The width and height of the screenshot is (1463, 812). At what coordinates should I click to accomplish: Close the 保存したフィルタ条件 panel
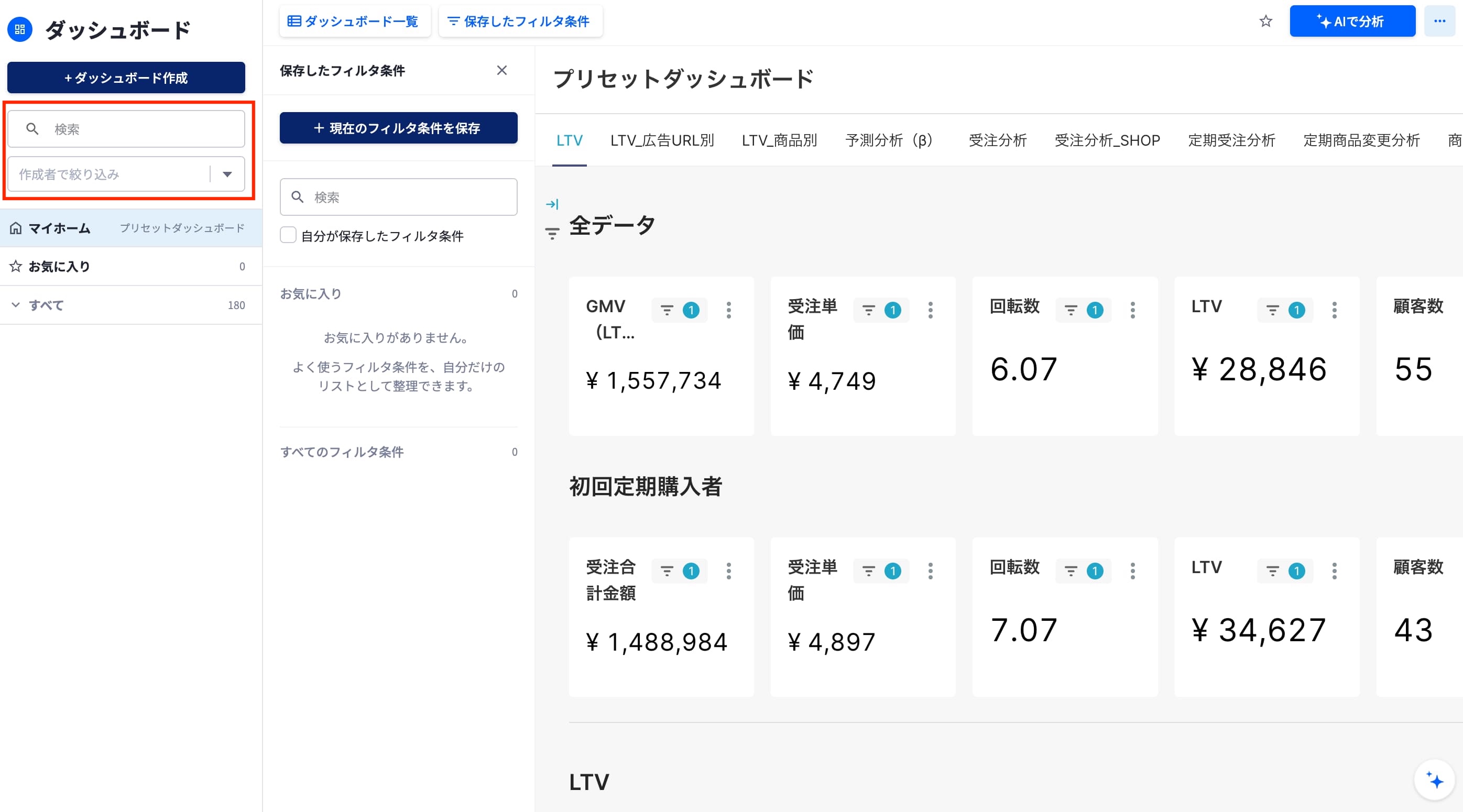pos(501,70)
